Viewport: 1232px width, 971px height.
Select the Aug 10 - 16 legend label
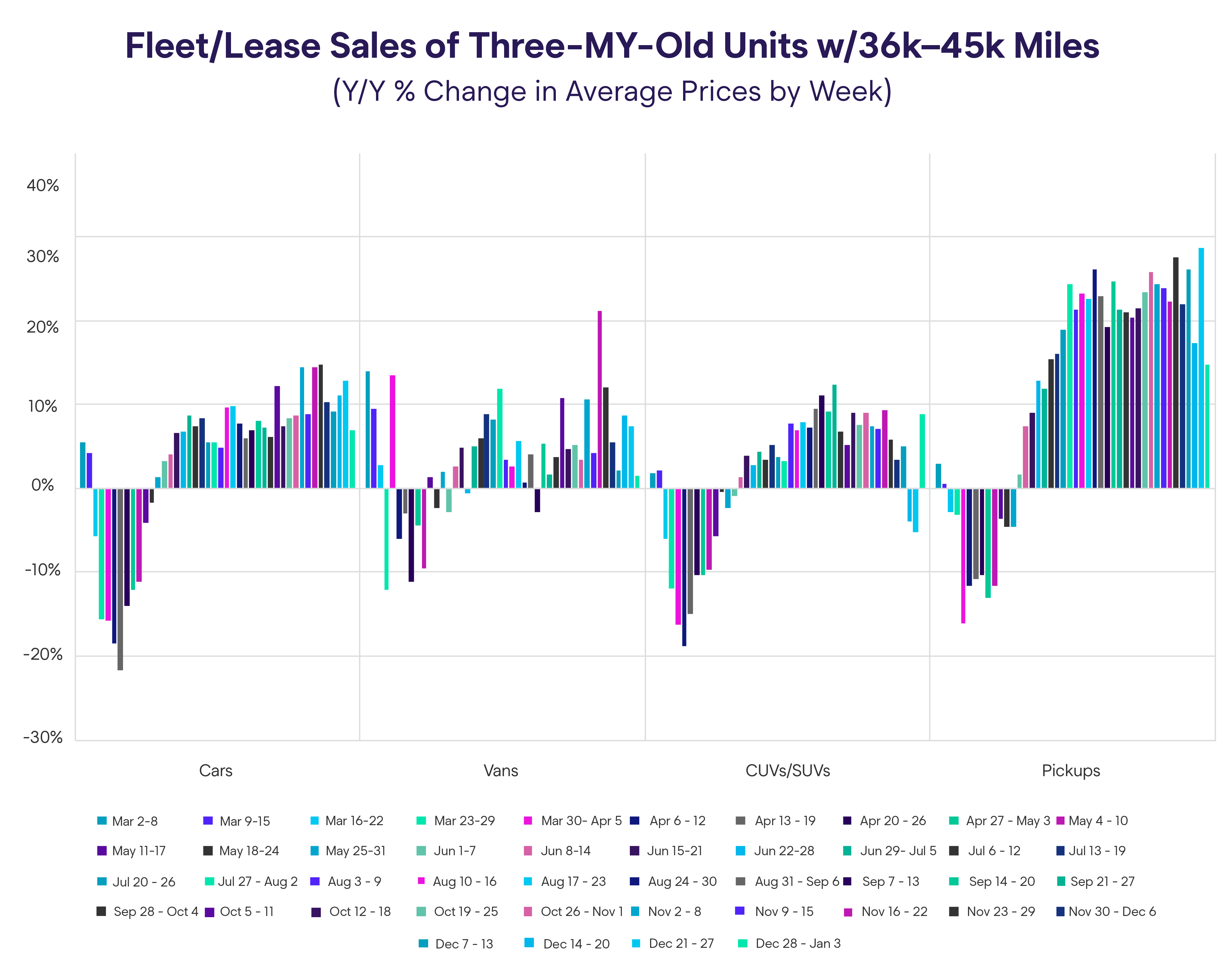pyautogui.click(x=464, y=882)
